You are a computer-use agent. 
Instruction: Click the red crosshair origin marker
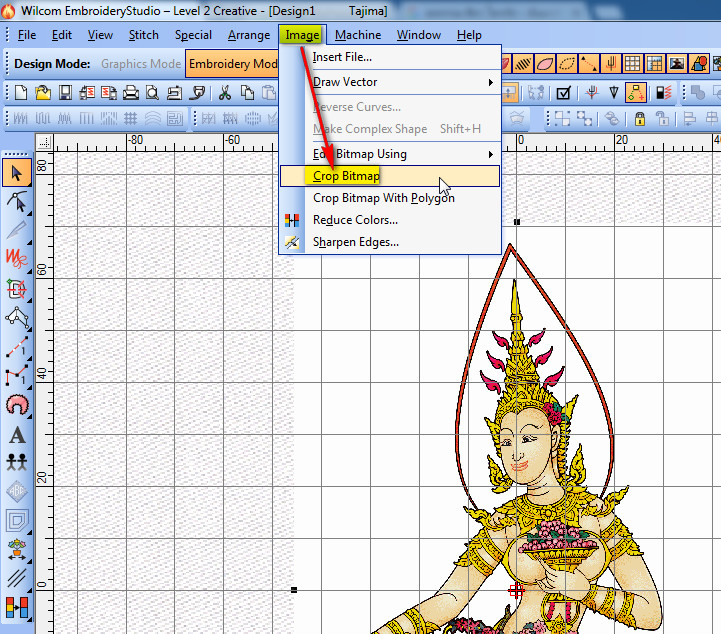[x=517, y=590]
